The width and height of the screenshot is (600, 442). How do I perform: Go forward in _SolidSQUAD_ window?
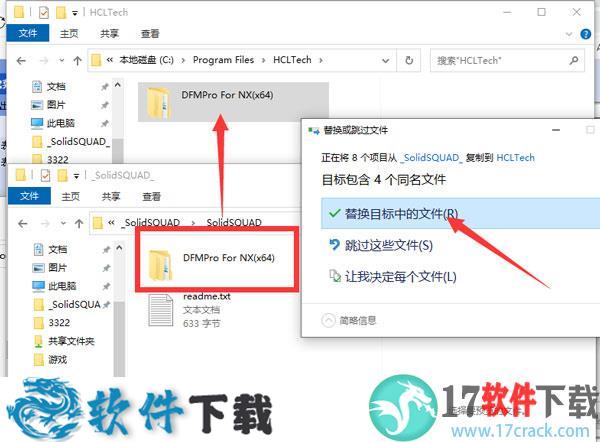[46, 223]
